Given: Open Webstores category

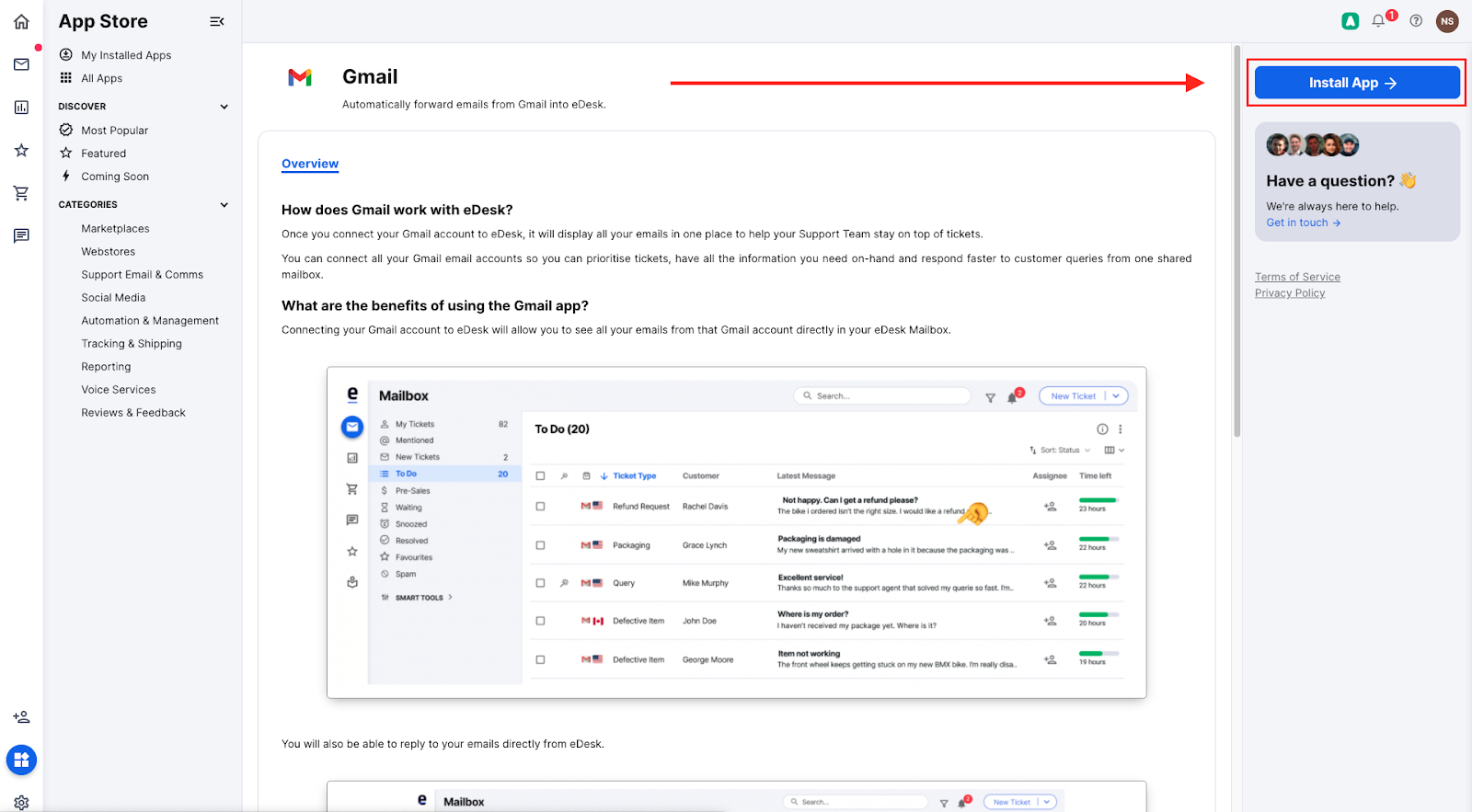Looking at the screenshot, I should tap(108, 252).
